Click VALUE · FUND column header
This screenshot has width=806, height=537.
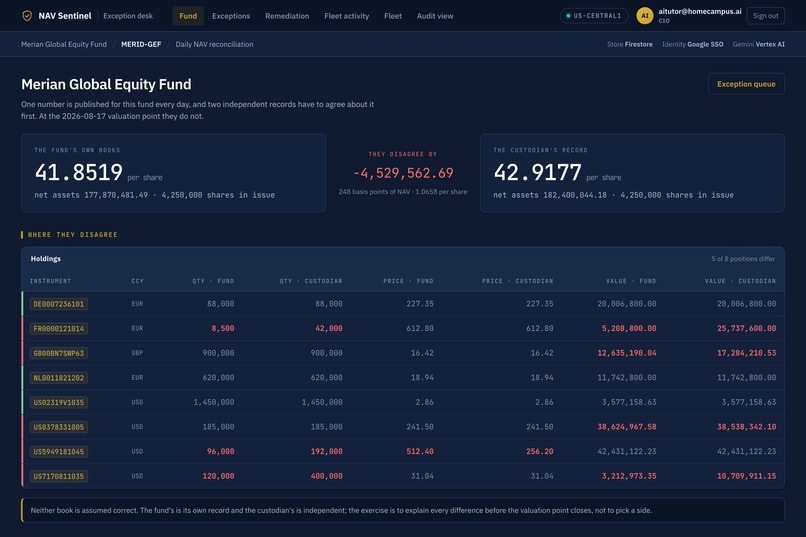tap(631, 281)
